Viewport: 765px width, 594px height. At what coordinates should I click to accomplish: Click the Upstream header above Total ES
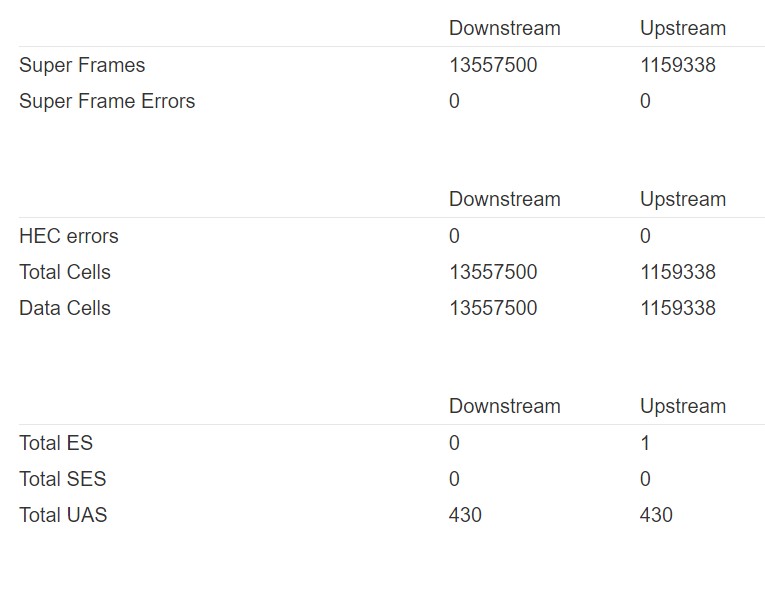[683, 407]
